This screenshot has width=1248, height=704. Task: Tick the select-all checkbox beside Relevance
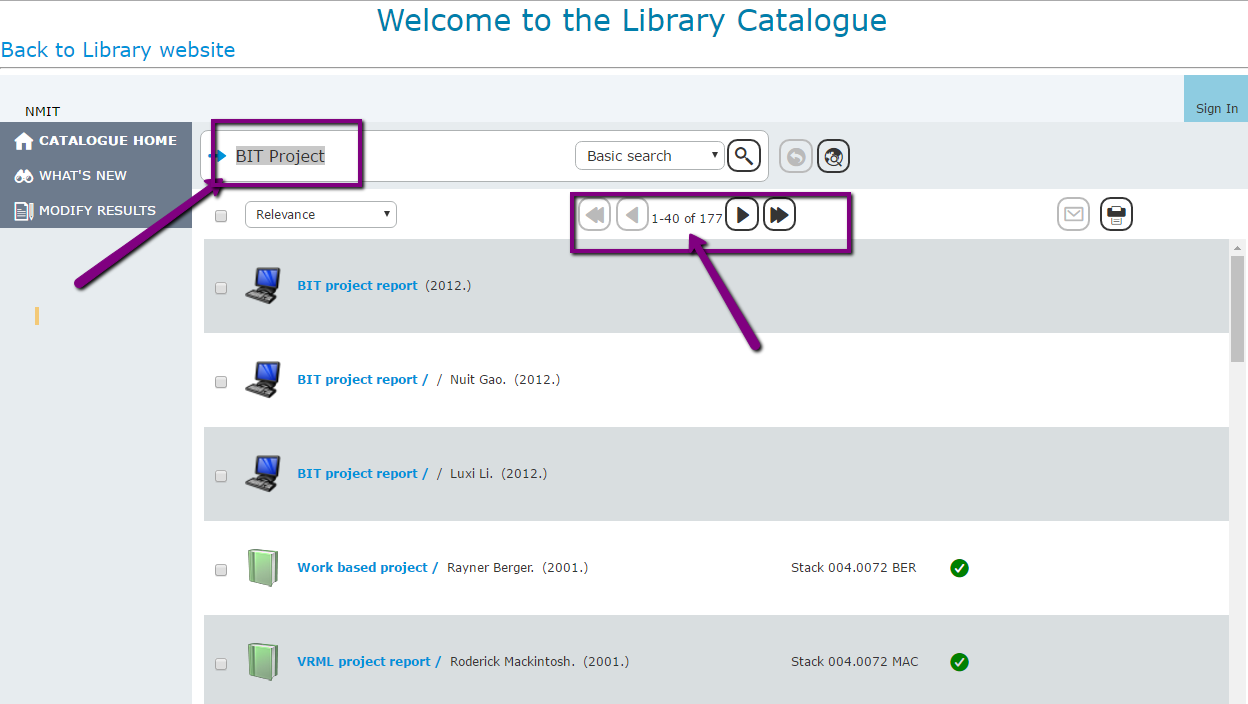(x=221, y=216)
